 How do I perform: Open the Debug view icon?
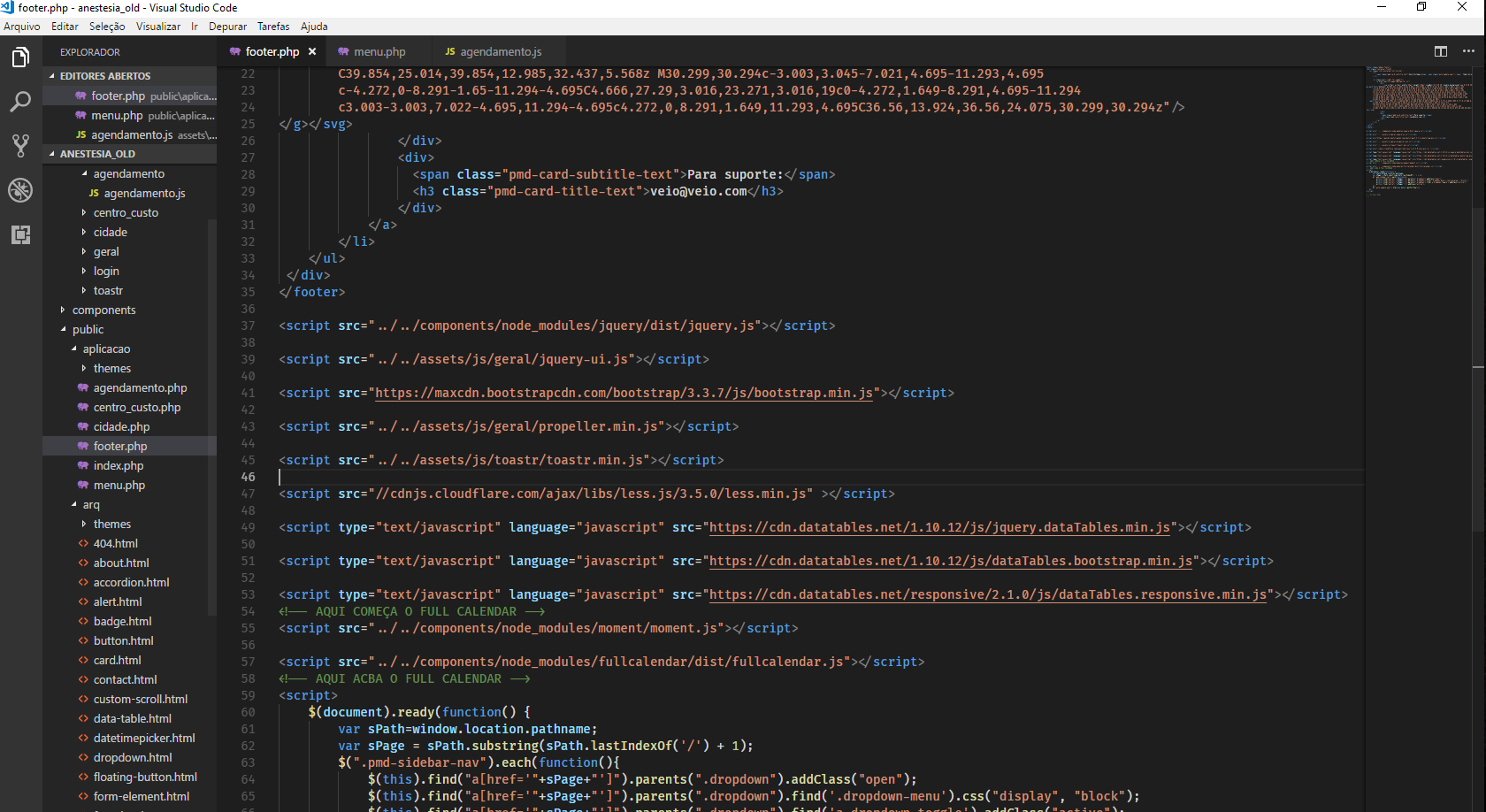[20, 190]
